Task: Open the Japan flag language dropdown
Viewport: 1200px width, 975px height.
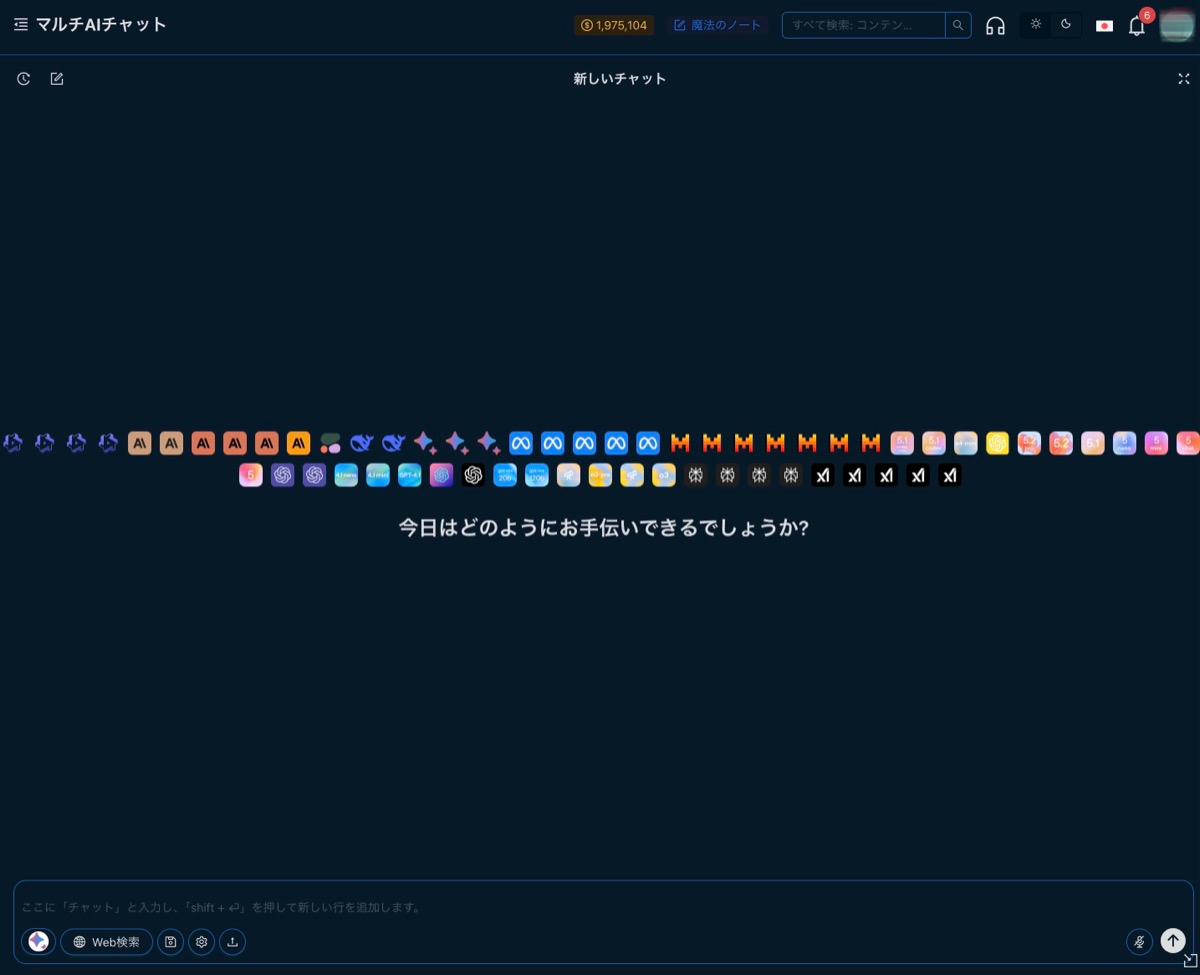Action: click(1104, 26)
